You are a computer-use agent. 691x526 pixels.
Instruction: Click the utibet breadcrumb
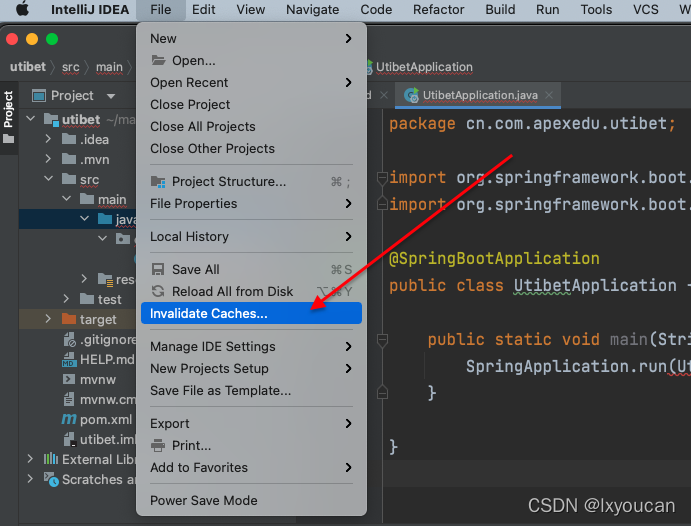click(28, 67)
